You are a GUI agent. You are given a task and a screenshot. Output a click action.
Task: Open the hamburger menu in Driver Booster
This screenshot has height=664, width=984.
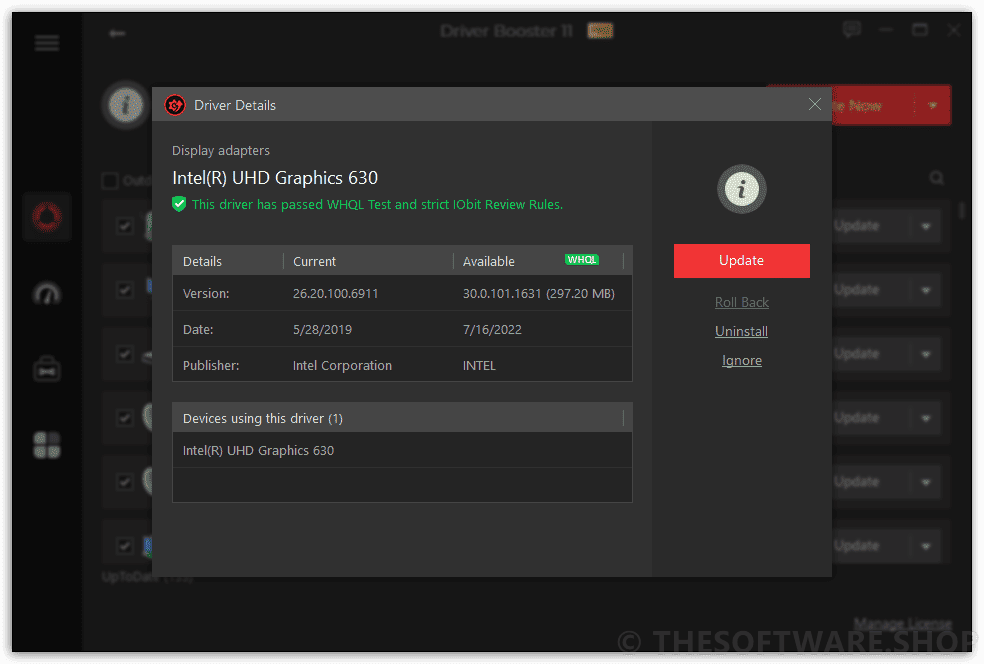47,43
